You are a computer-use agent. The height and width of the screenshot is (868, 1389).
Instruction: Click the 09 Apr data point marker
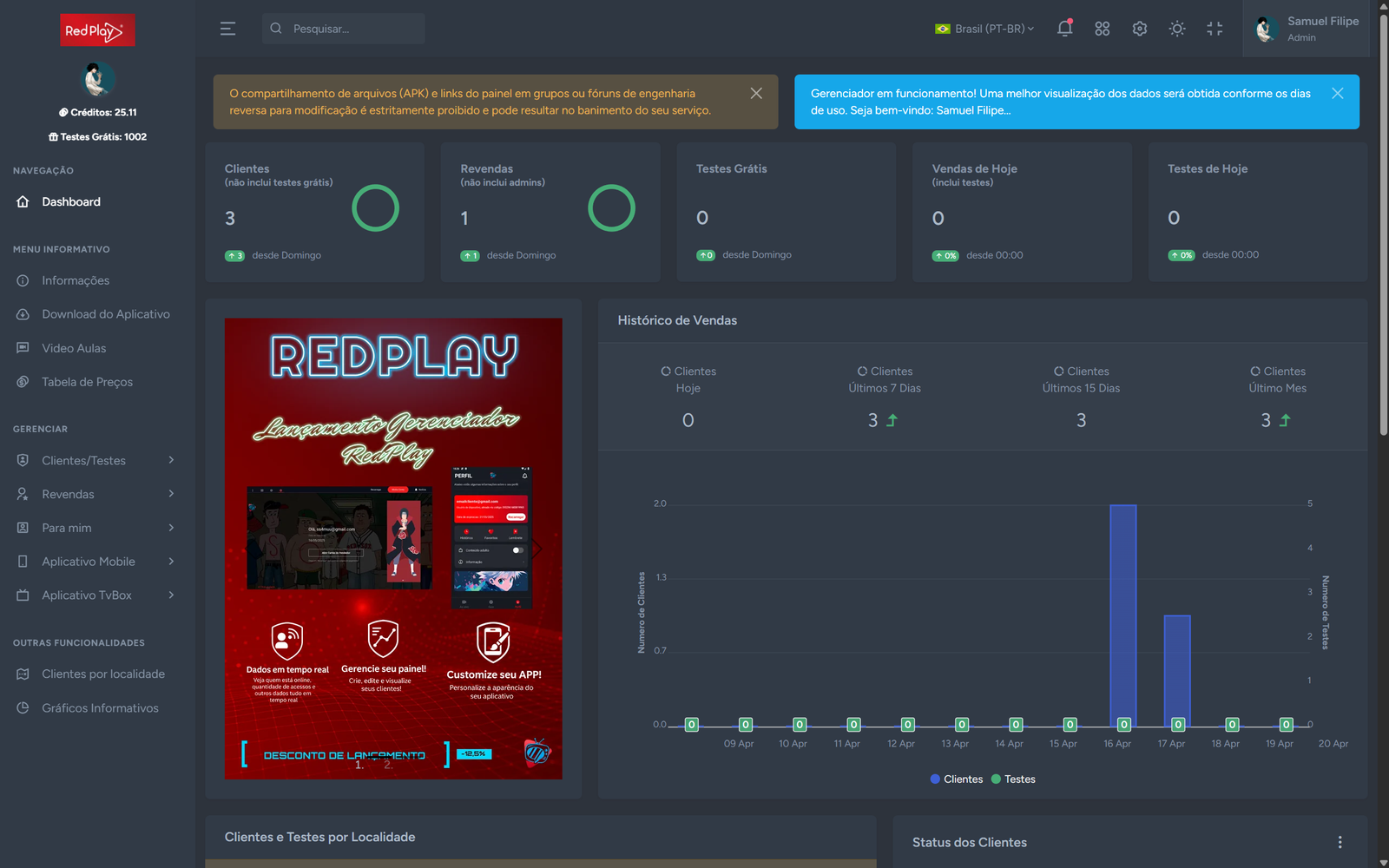[746, 725]
